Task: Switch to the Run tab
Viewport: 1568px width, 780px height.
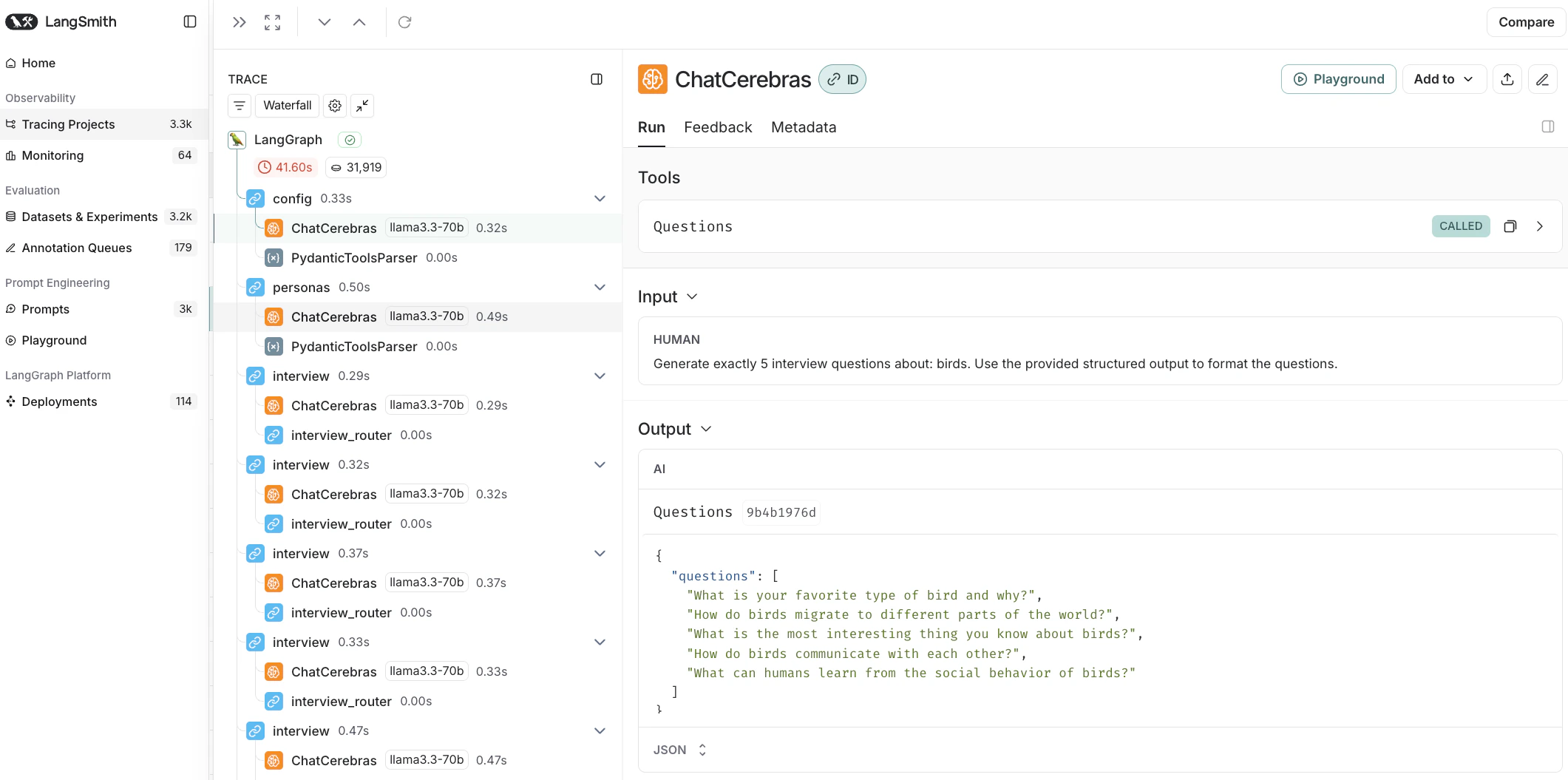Action: [x=651, y=127]
